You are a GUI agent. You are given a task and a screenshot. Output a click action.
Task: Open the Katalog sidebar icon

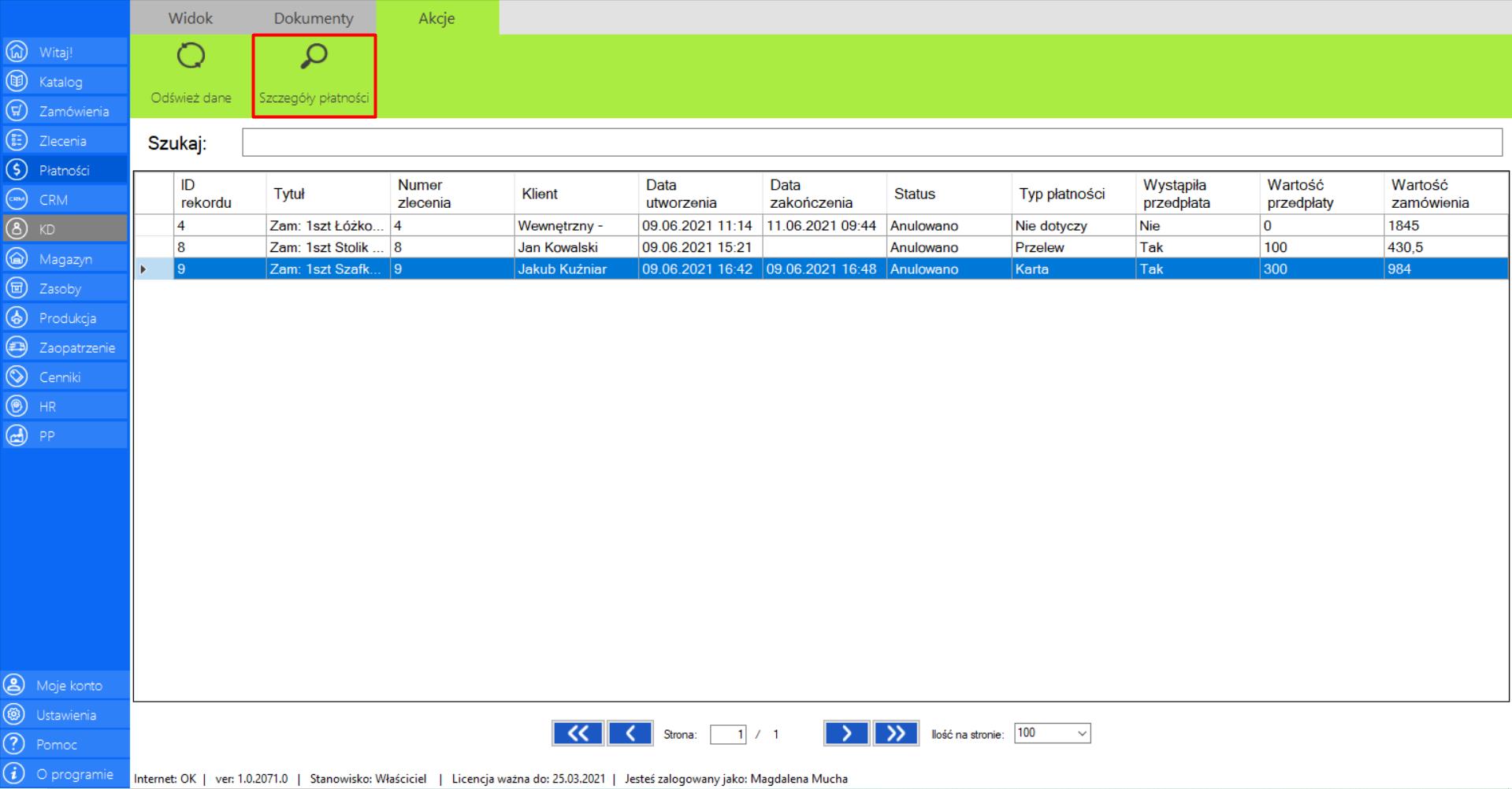pos(17,81)
